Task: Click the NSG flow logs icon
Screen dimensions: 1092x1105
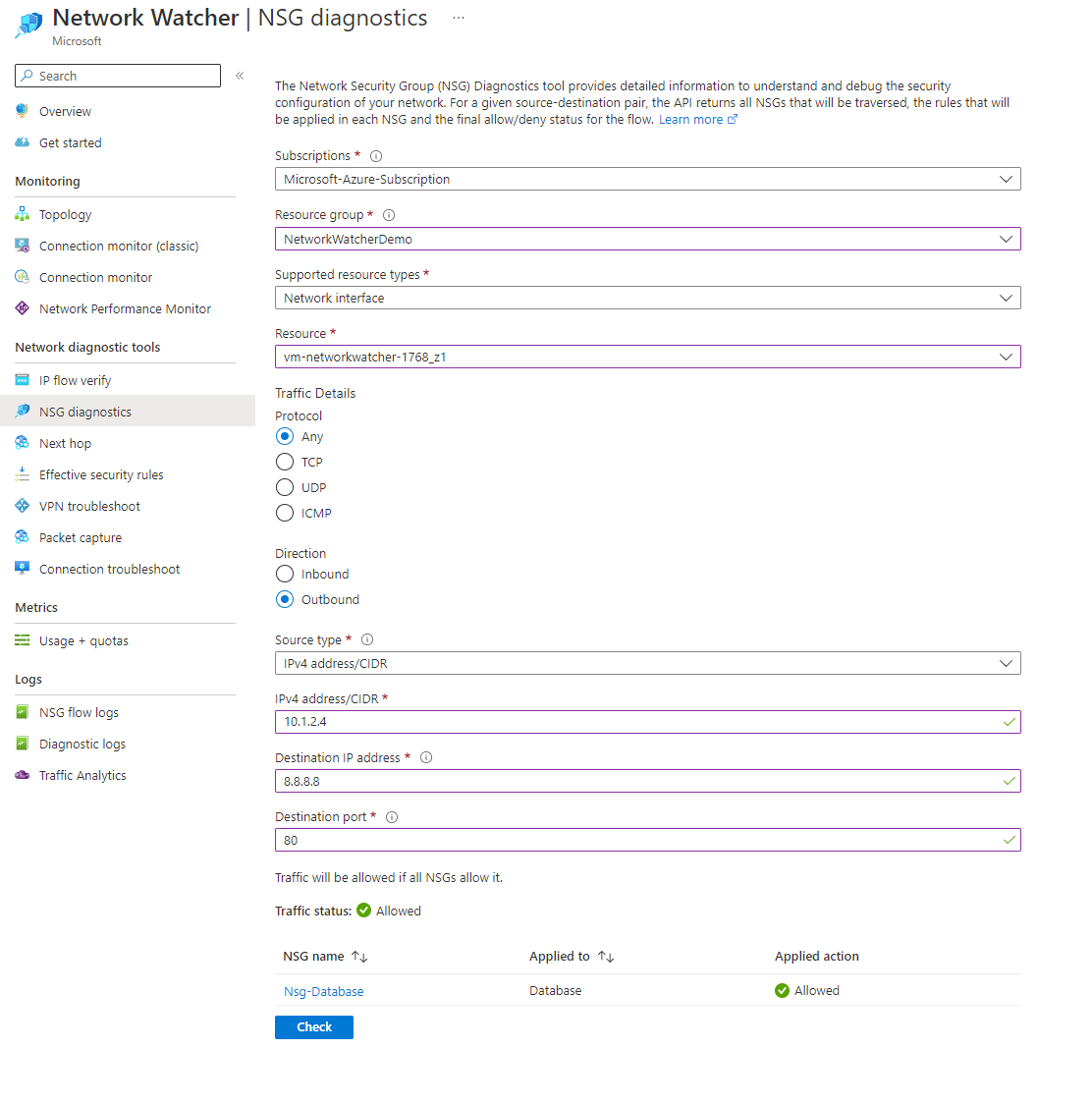Action: [x=23, y=712]
